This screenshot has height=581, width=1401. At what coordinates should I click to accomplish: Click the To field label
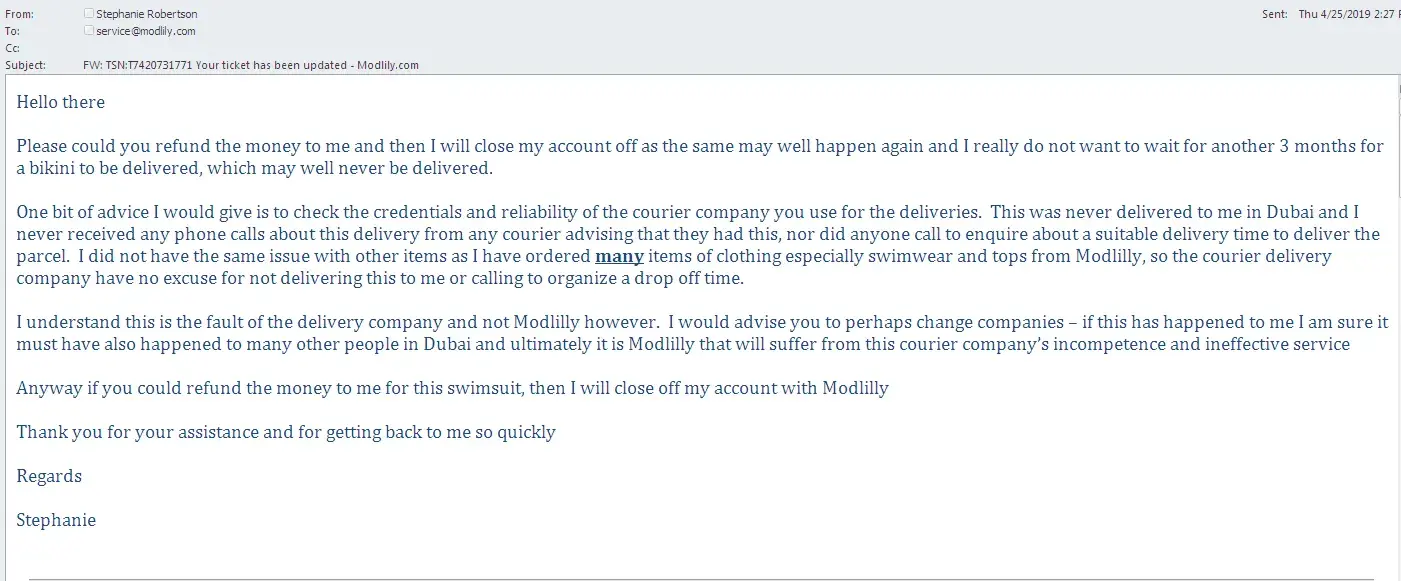click(12, 31)
